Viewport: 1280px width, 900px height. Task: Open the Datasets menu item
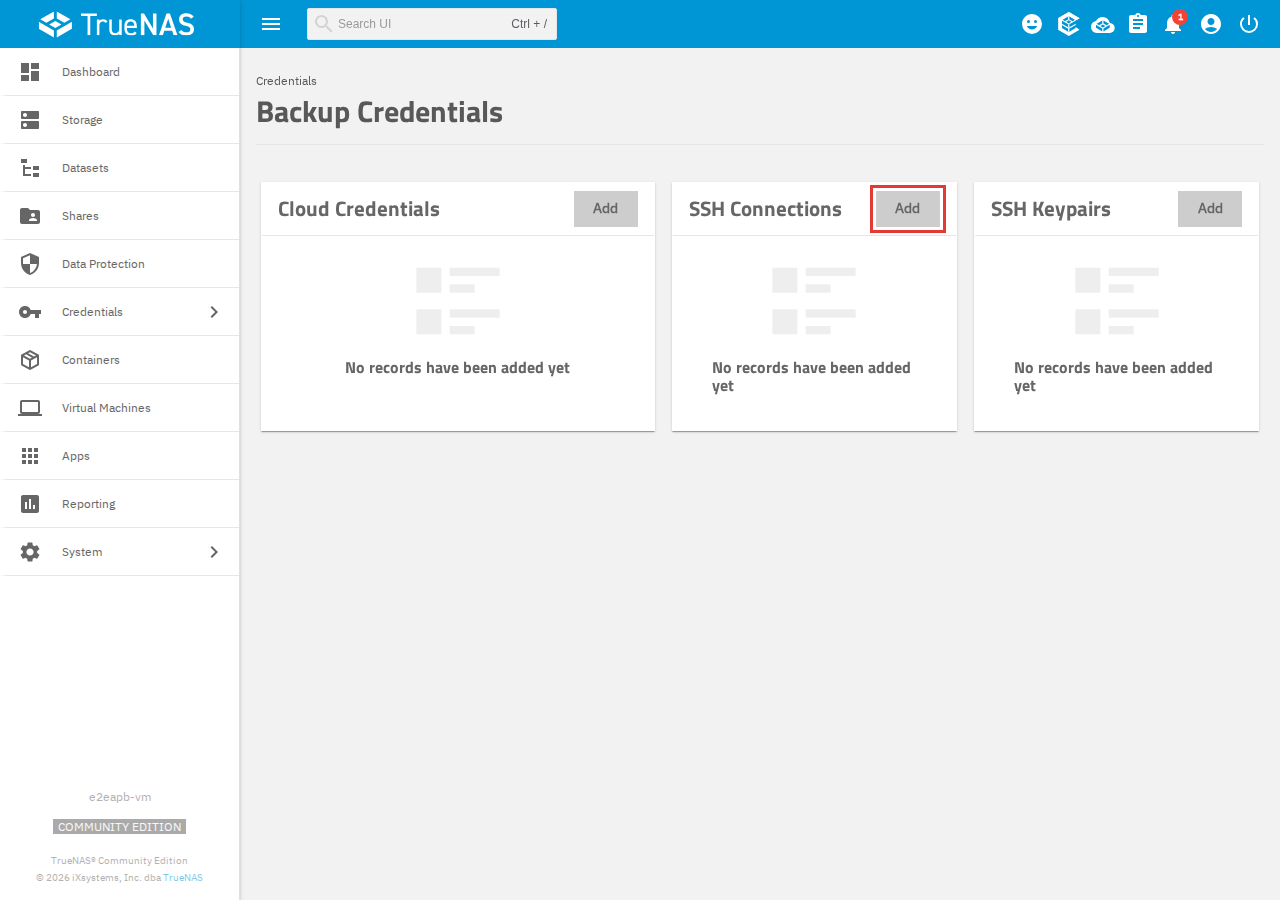(120, 168)
